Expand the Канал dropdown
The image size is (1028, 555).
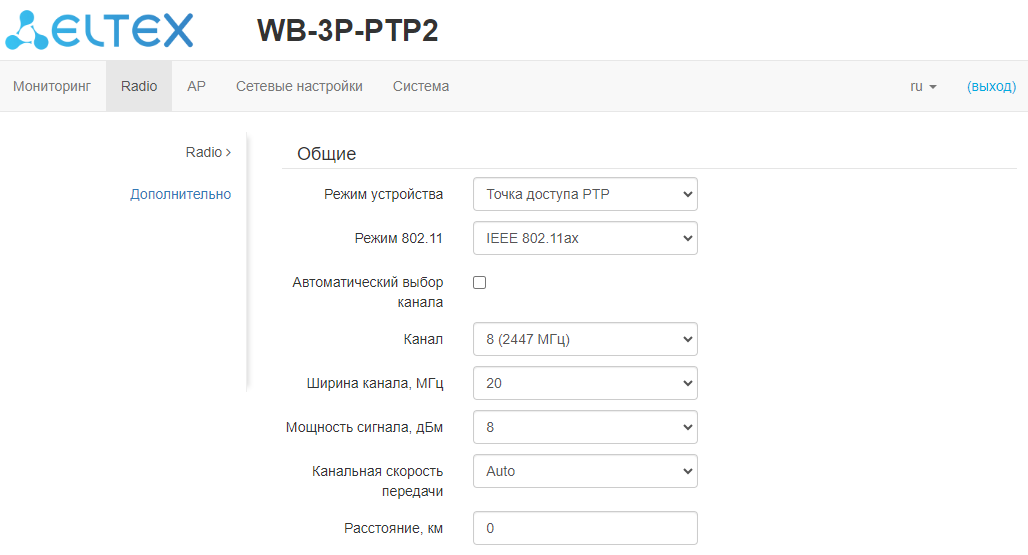click(x=585, y=339)
